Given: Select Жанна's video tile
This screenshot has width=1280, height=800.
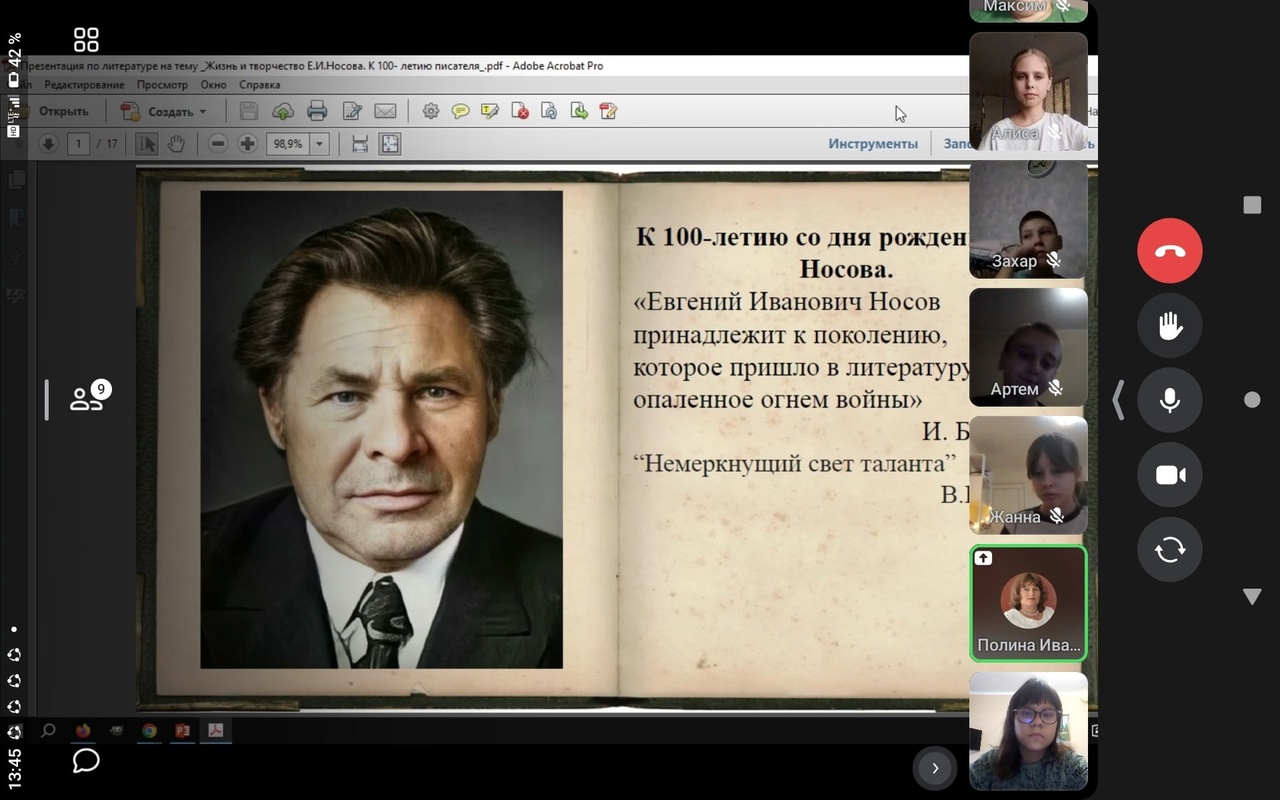Looking at the screenshot, I should tap(1028, 475).
